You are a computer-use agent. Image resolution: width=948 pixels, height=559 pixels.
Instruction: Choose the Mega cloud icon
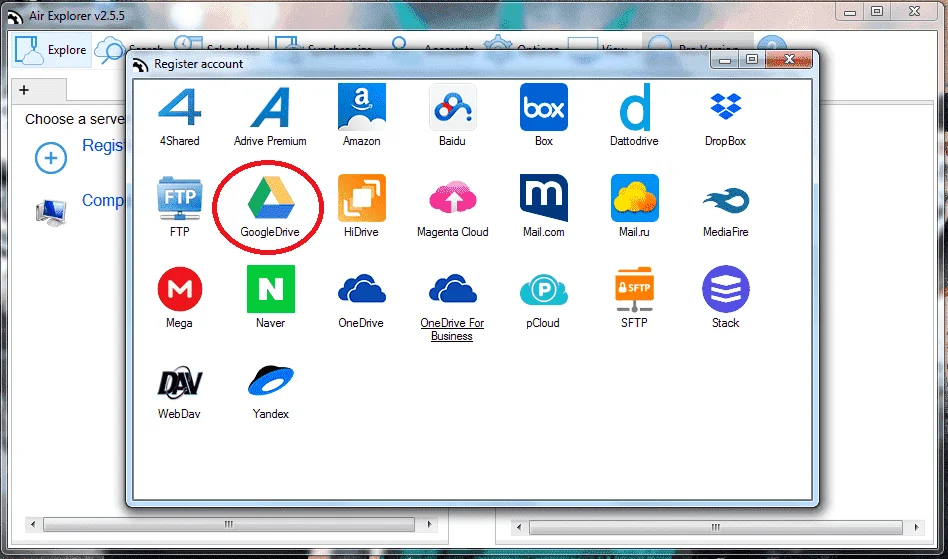(x=180, y=289)
